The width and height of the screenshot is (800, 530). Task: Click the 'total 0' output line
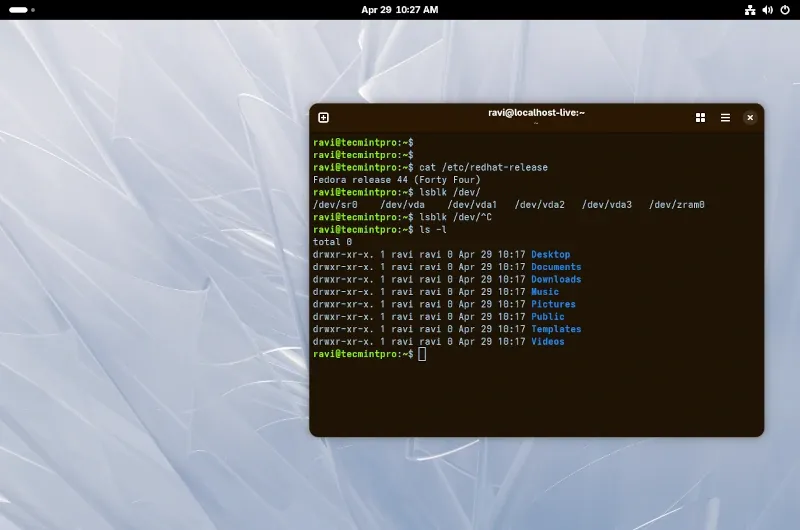pyautogui.click(x=332, y=242)
